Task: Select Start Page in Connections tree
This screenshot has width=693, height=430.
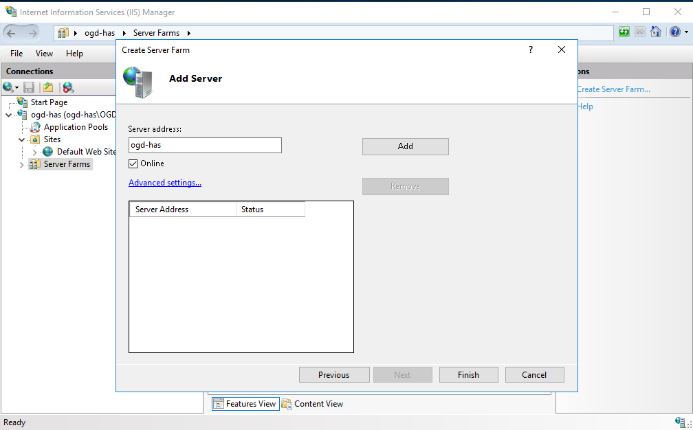Action: 49,102
